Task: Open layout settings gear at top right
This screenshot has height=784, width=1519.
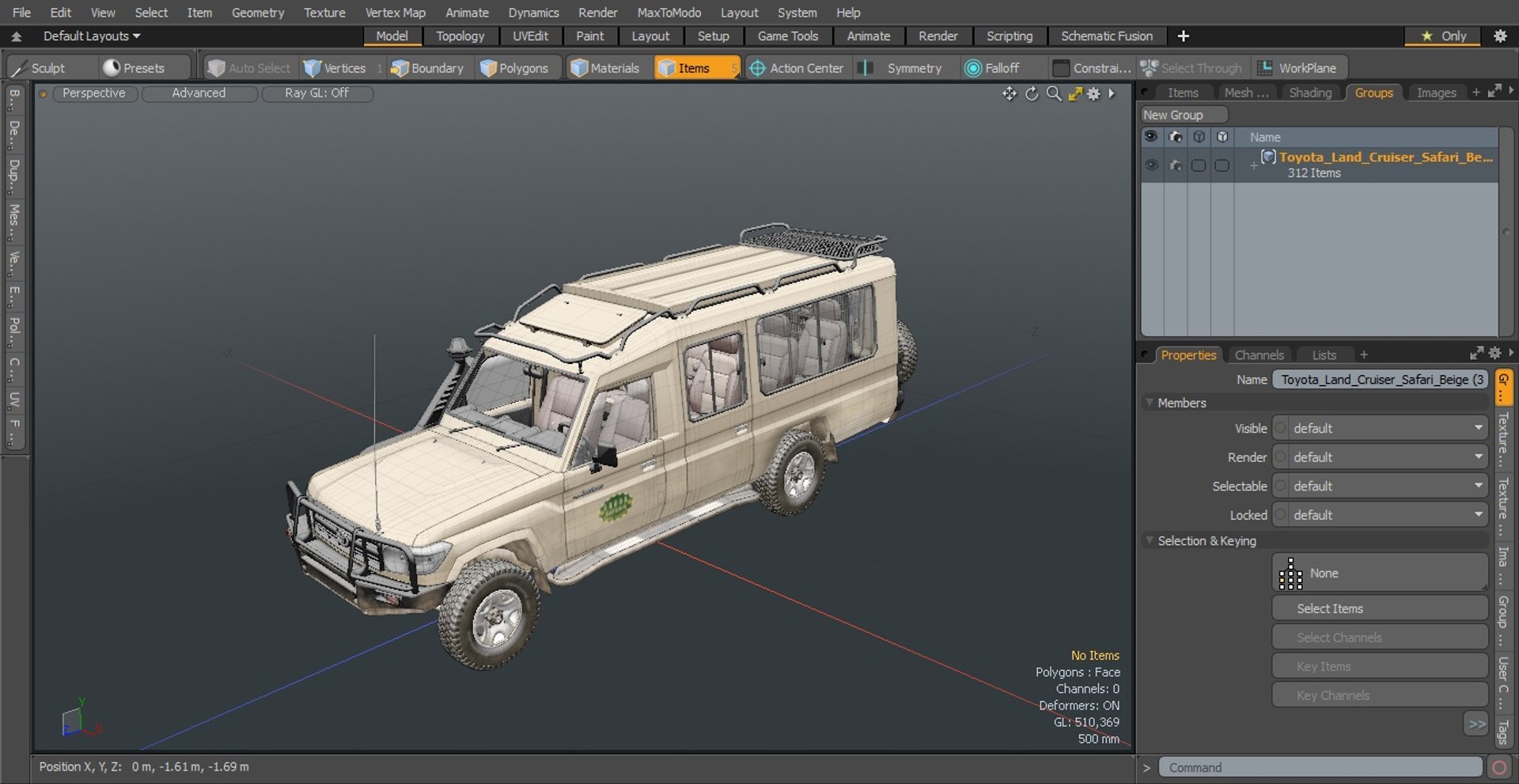Action: [x=1500, y=36]
